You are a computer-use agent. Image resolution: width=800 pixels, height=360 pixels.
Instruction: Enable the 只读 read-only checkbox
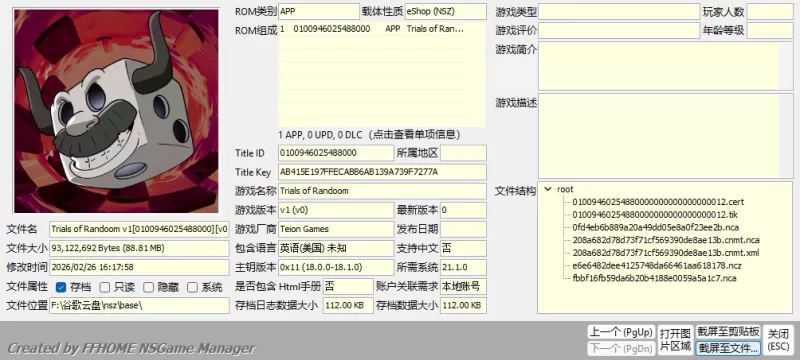(x=105, y=287)
